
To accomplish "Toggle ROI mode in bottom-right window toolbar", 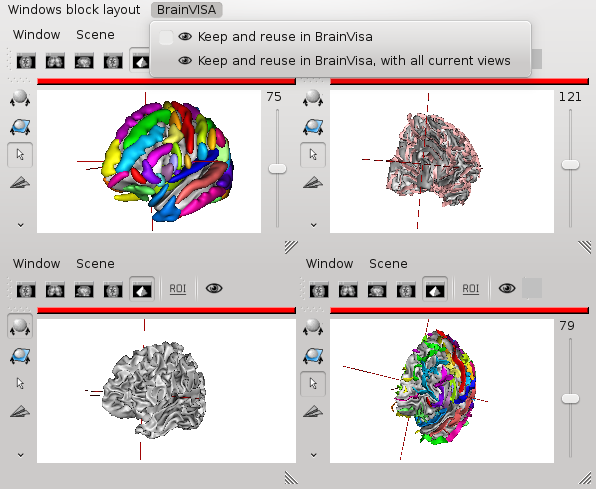I will click(471, 289).
